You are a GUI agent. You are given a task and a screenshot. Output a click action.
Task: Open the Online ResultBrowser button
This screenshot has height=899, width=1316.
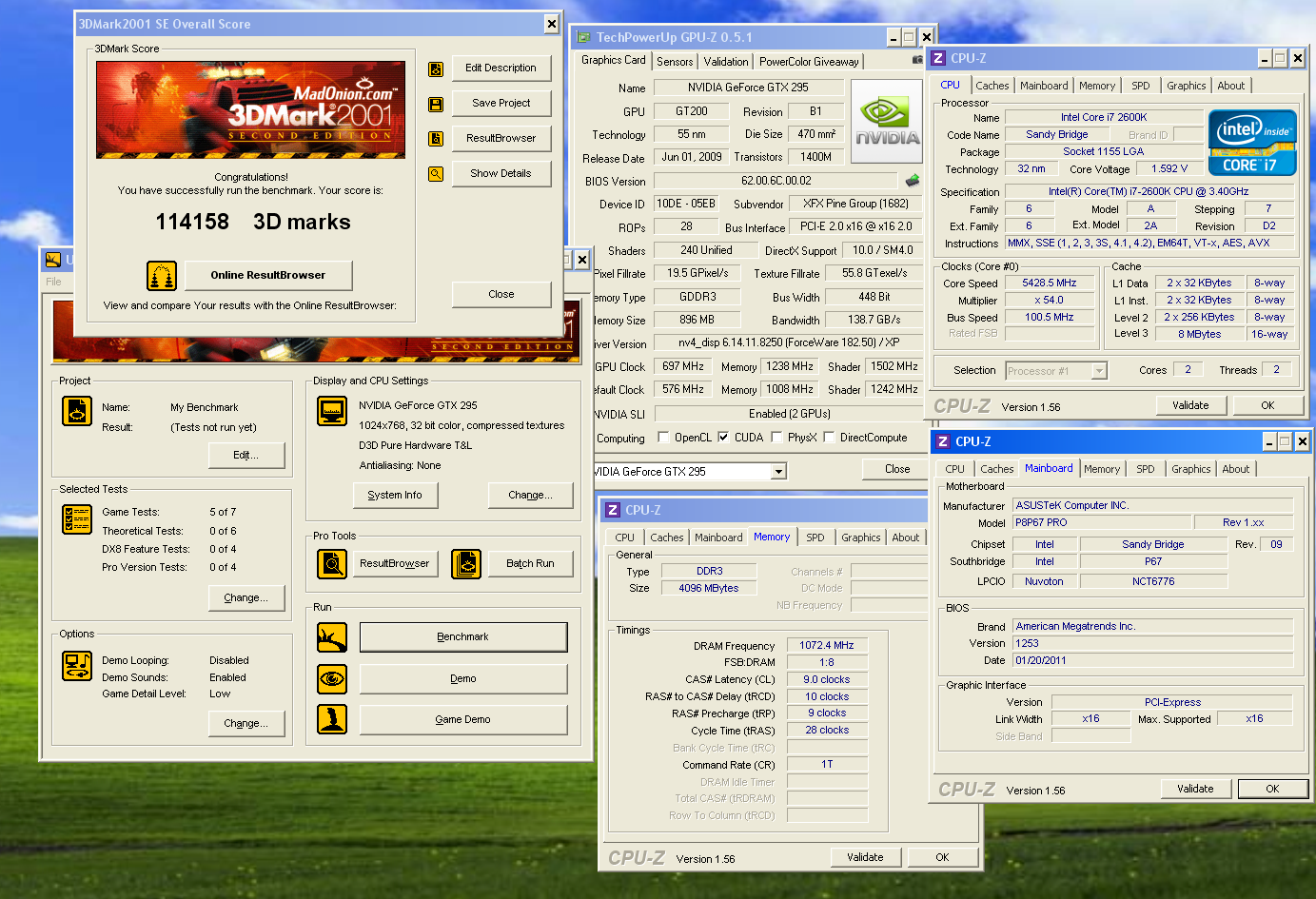point(268,276)
